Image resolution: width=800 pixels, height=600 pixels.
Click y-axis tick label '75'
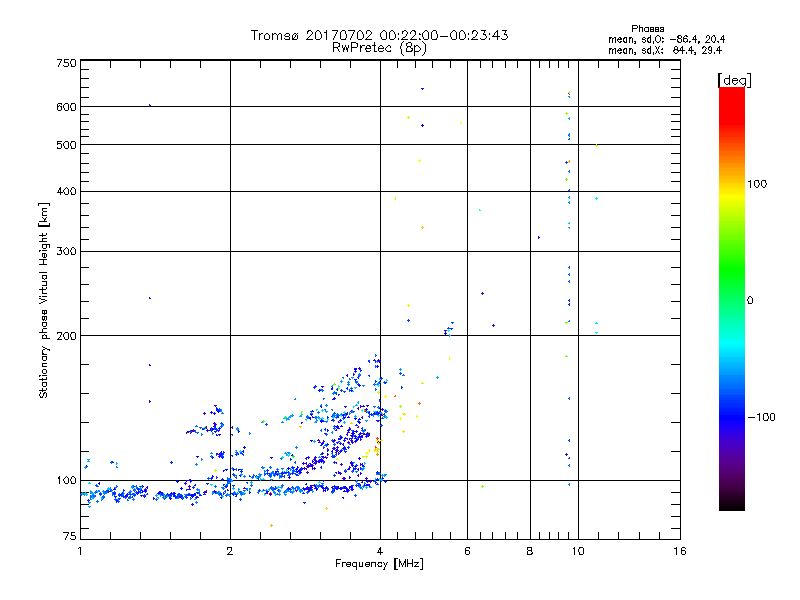coord(69,536)
